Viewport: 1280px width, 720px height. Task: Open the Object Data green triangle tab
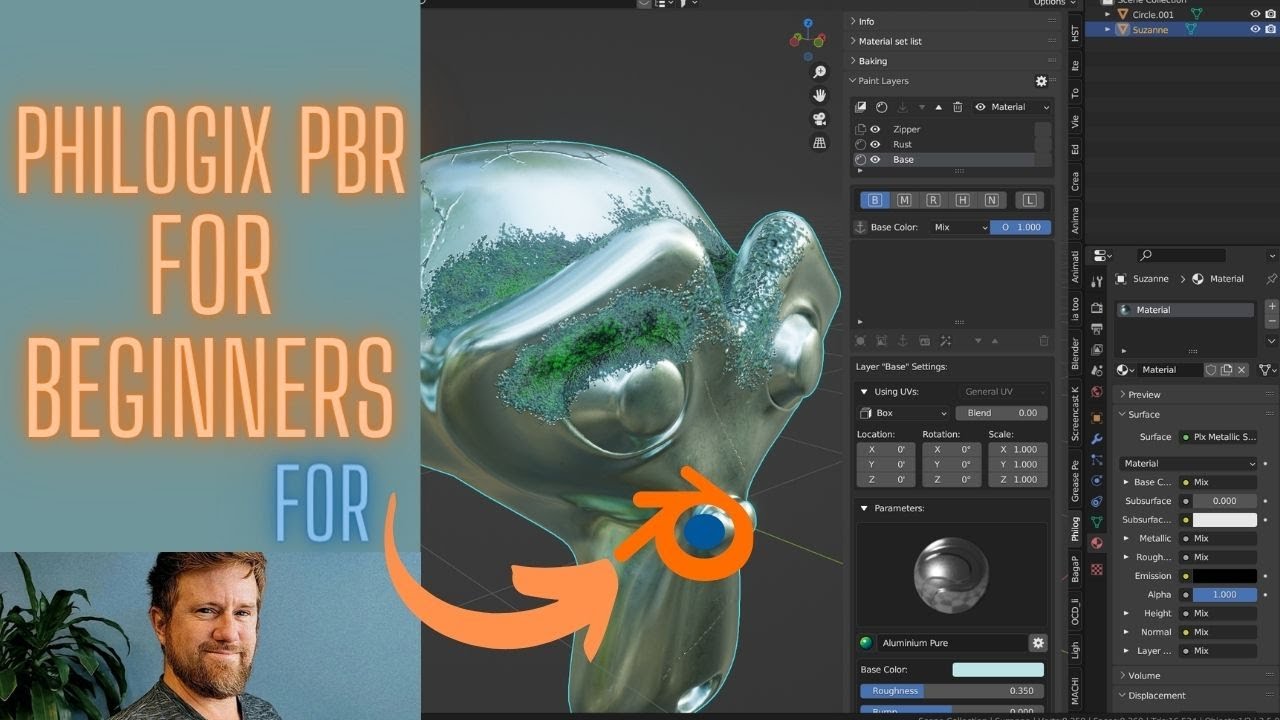1097,522
